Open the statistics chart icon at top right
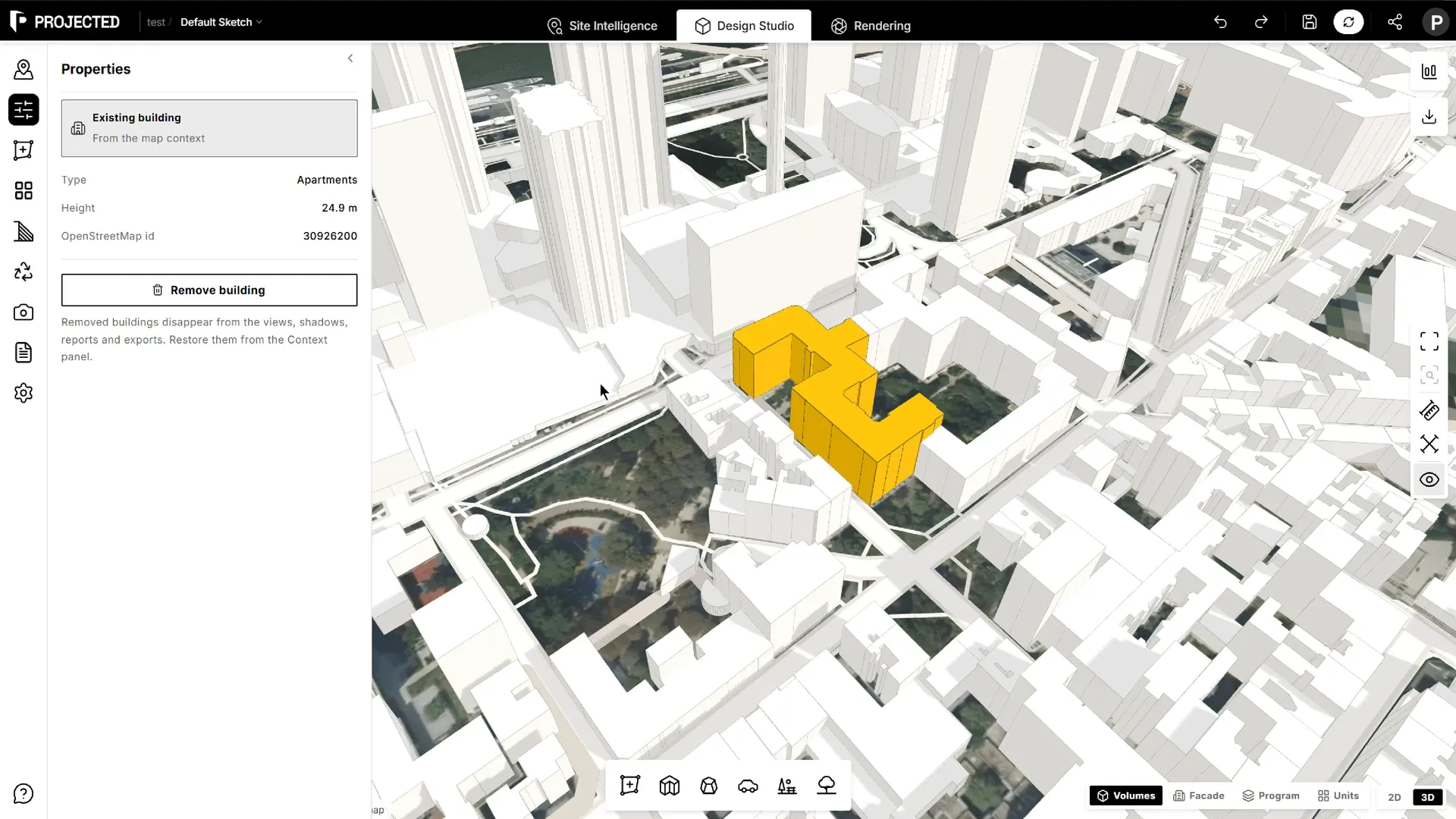Viewport: 1456px width, 819px height. [x=1429, y=71]
